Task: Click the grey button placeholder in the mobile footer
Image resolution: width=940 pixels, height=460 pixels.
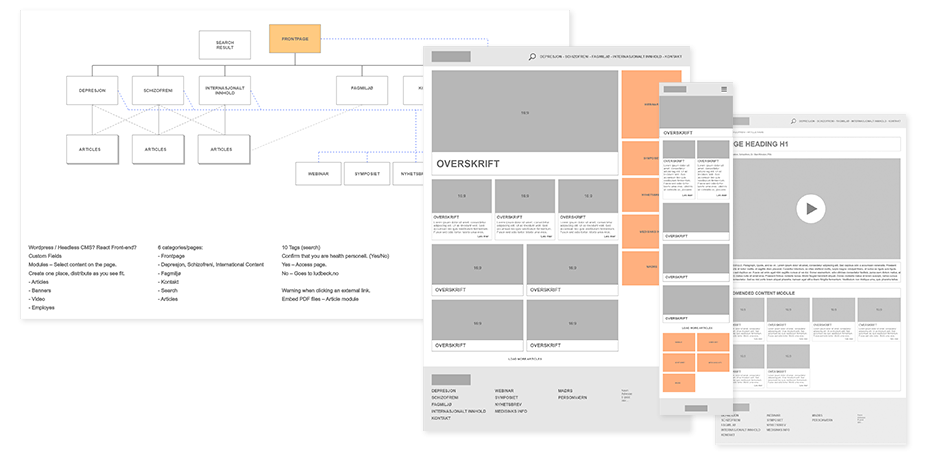Action: point(696,408)
